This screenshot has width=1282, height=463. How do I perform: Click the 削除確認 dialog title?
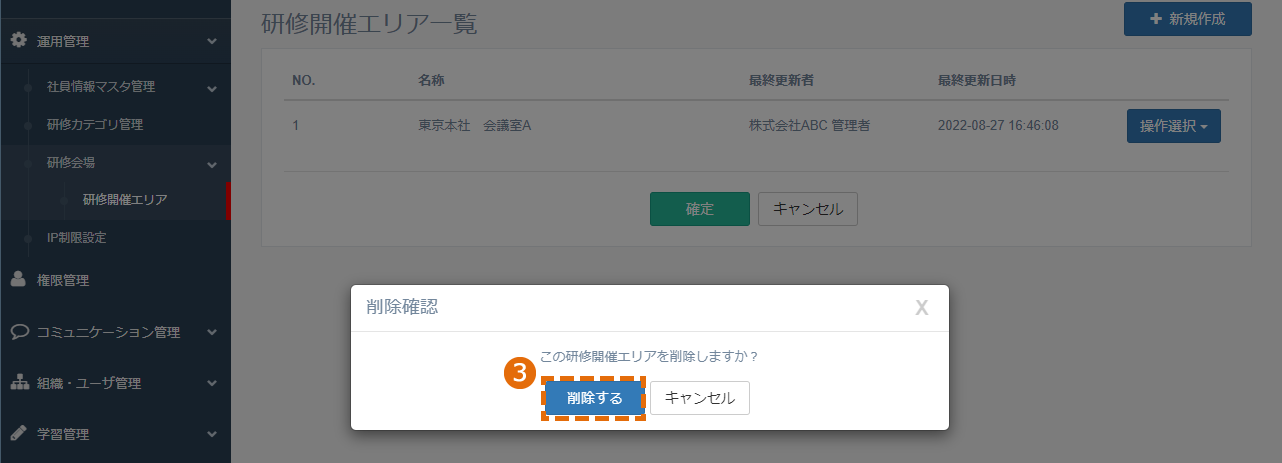(402, 307)
